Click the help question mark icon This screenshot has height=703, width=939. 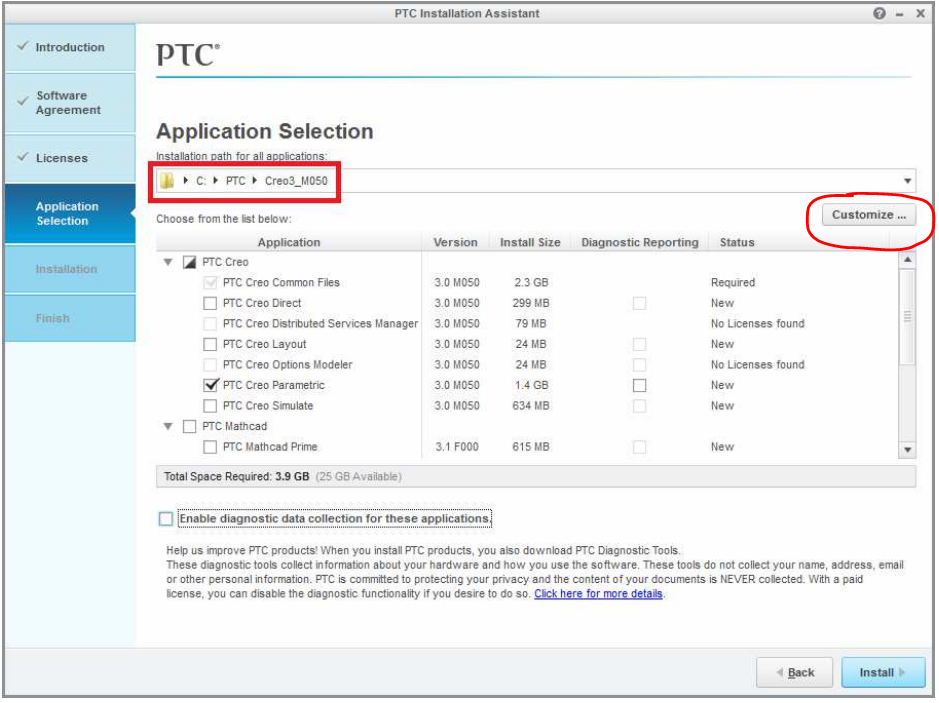tap(879, 13)
